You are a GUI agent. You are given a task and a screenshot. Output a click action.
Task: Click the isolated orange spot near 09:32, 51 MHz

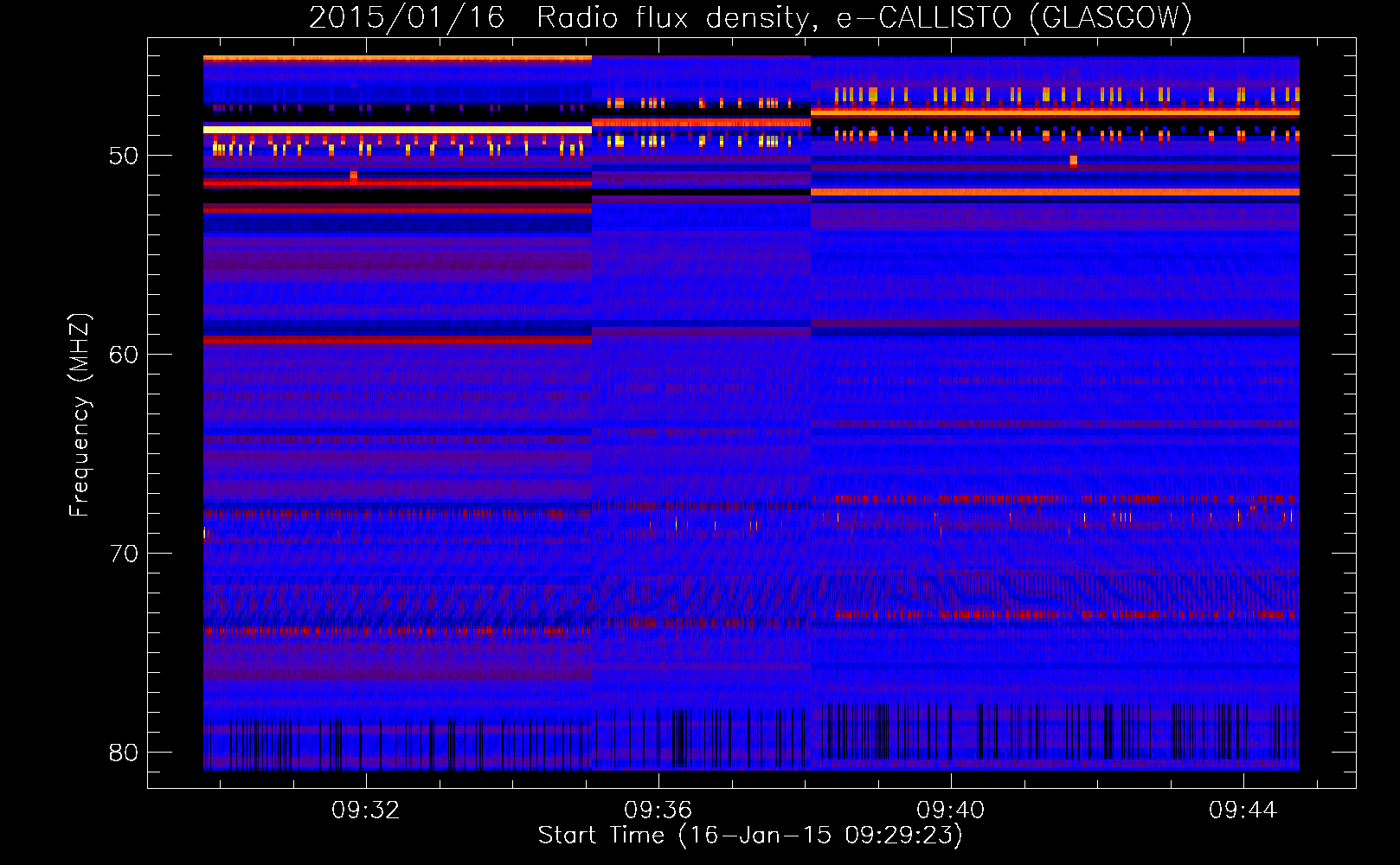click(353, 176)
